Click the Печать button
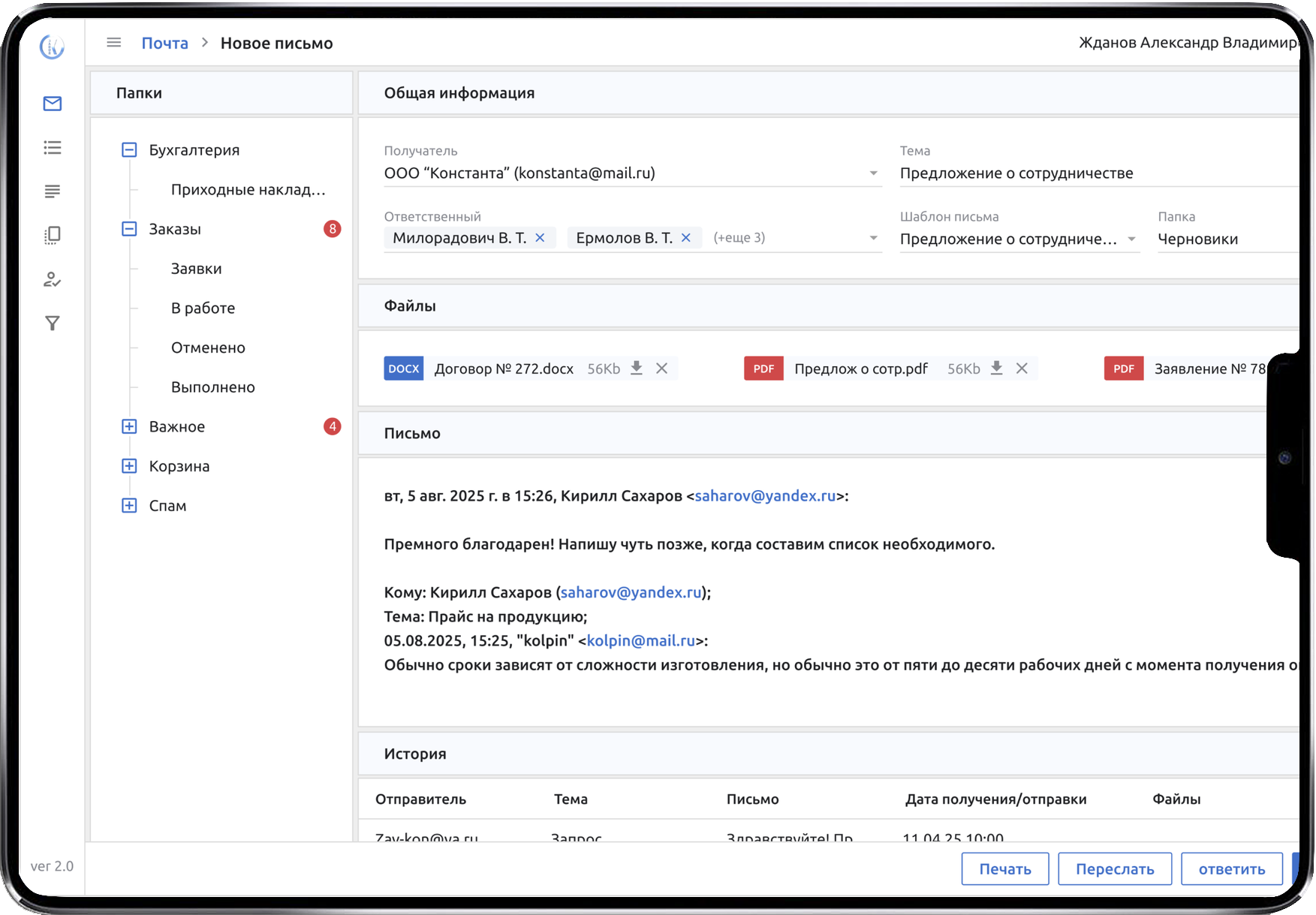The width and height of the screenshot is (1316, 915). [1004, 868]
